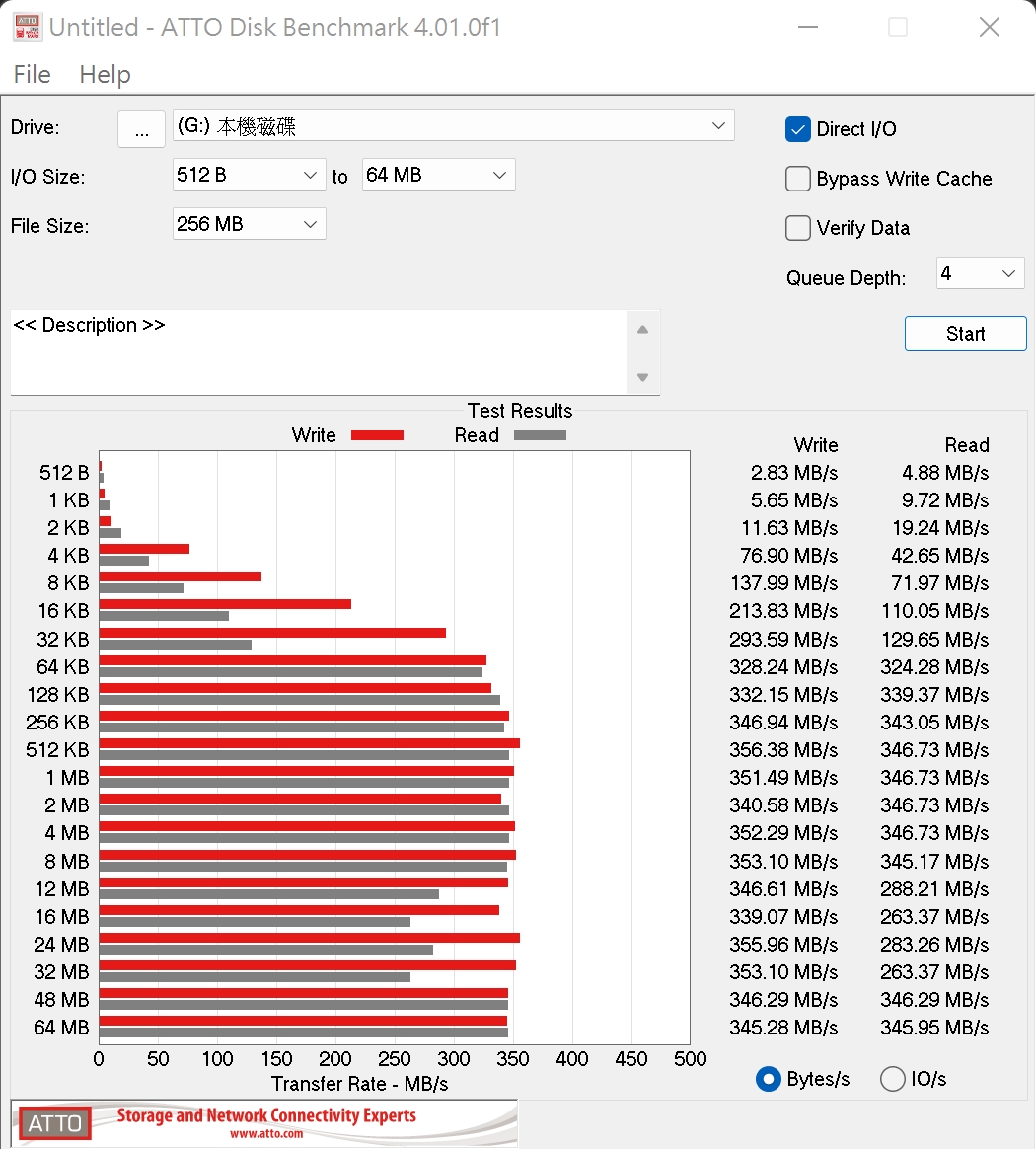Open the File menu
Image resolution: width=1036 pixels, height=1149 pixels.
pos(32,75)
